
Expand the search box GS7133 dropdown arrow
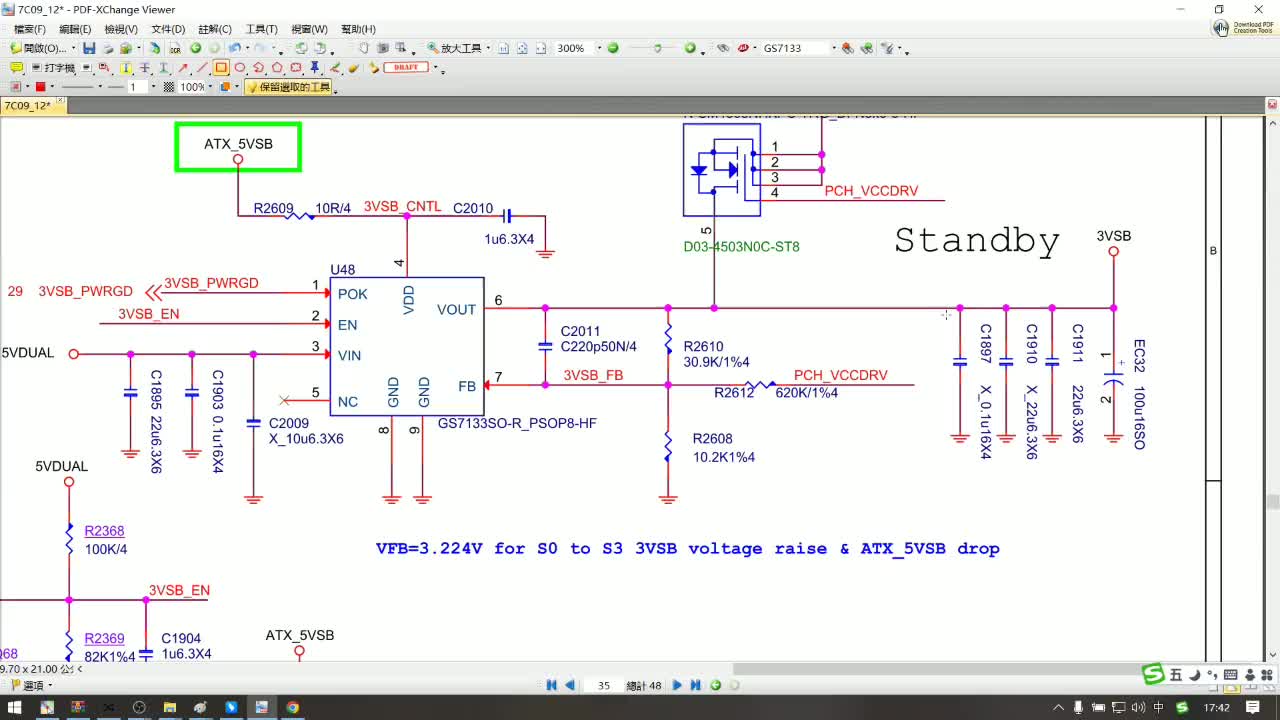click(x=834, y=48)
